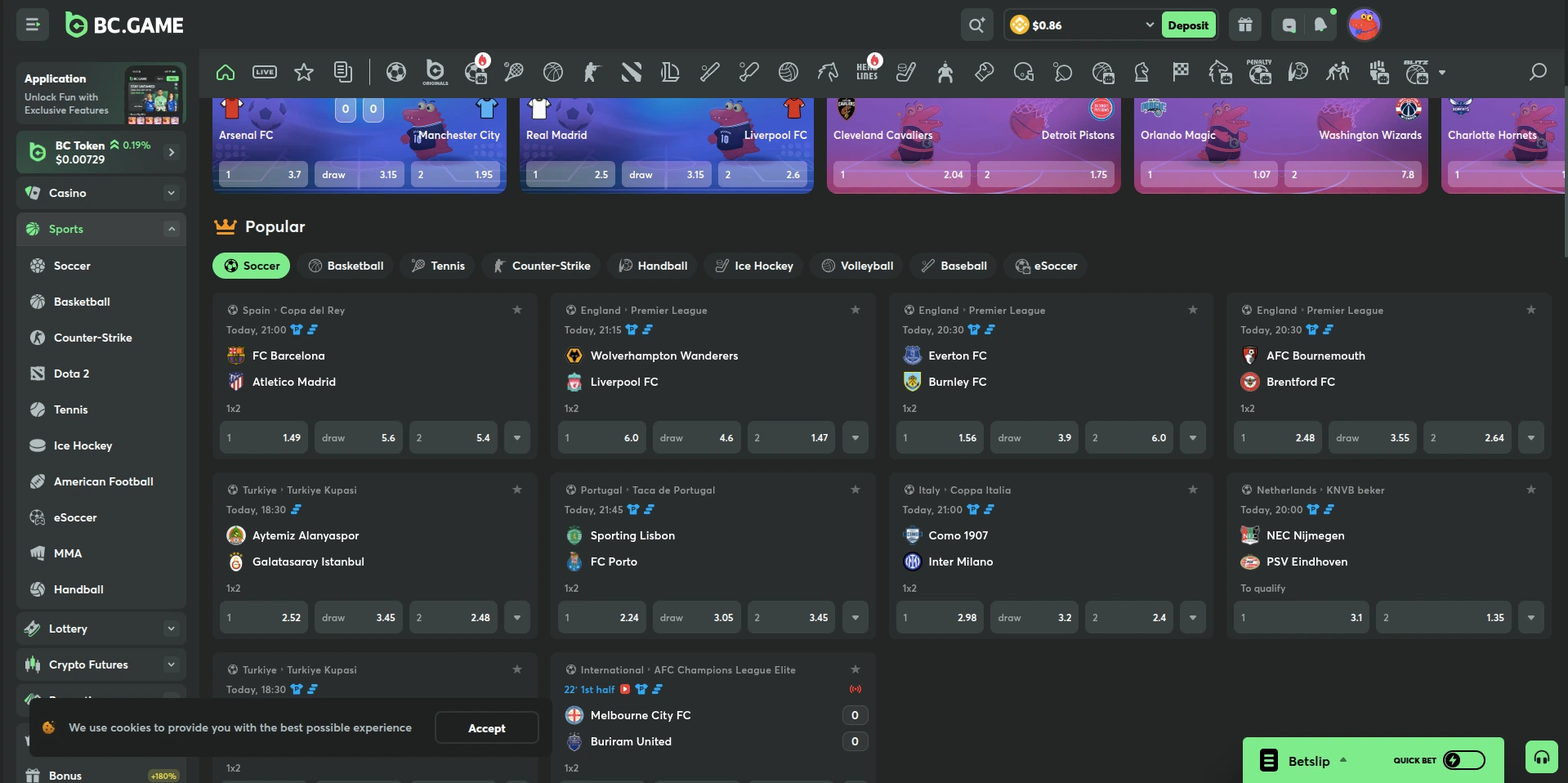Click the sports search magnifier icon
The width and height of the screenshot is (1568, 783).
(1538, 72)
